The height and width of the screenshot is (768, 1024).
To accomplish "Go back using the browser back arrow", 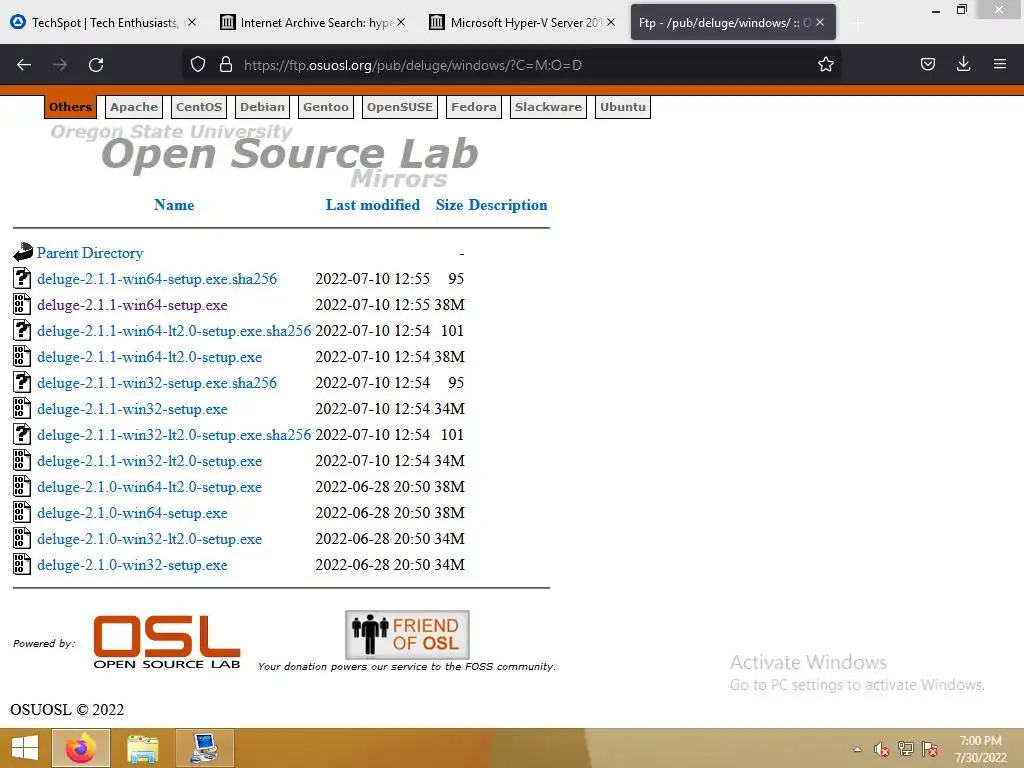I will (x=24, y=65).
